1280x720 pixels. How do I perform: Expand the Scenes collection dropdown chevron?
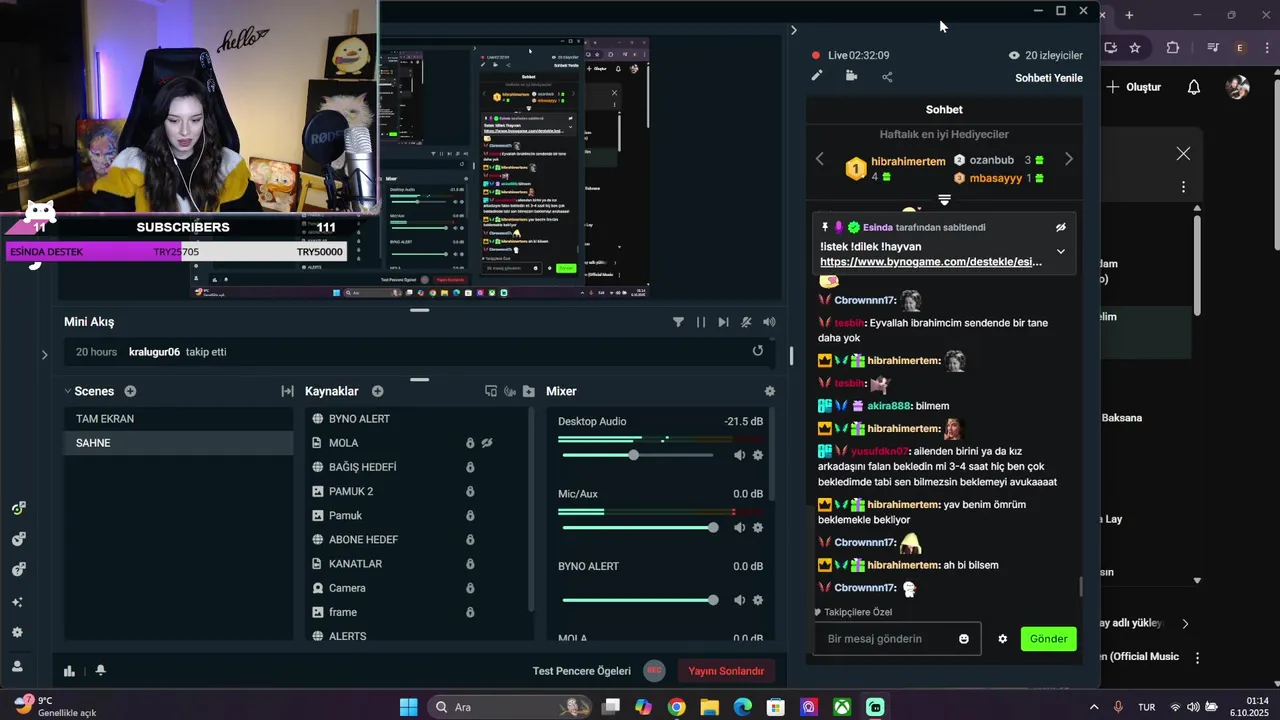pos(68,391)
